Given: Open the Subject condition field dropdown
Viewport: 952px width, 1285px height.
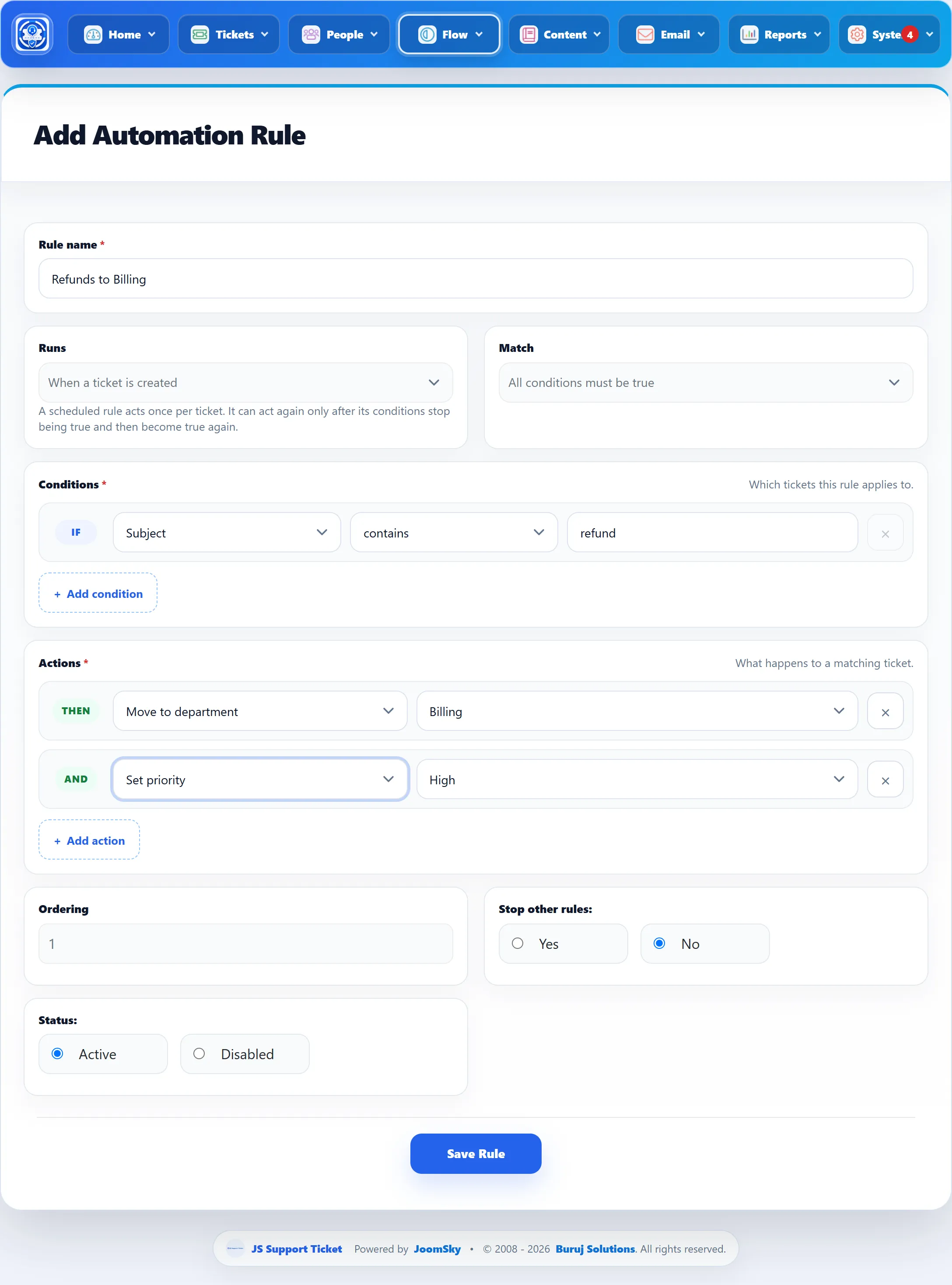Looking at the screenshot, I should pos(227,533).
